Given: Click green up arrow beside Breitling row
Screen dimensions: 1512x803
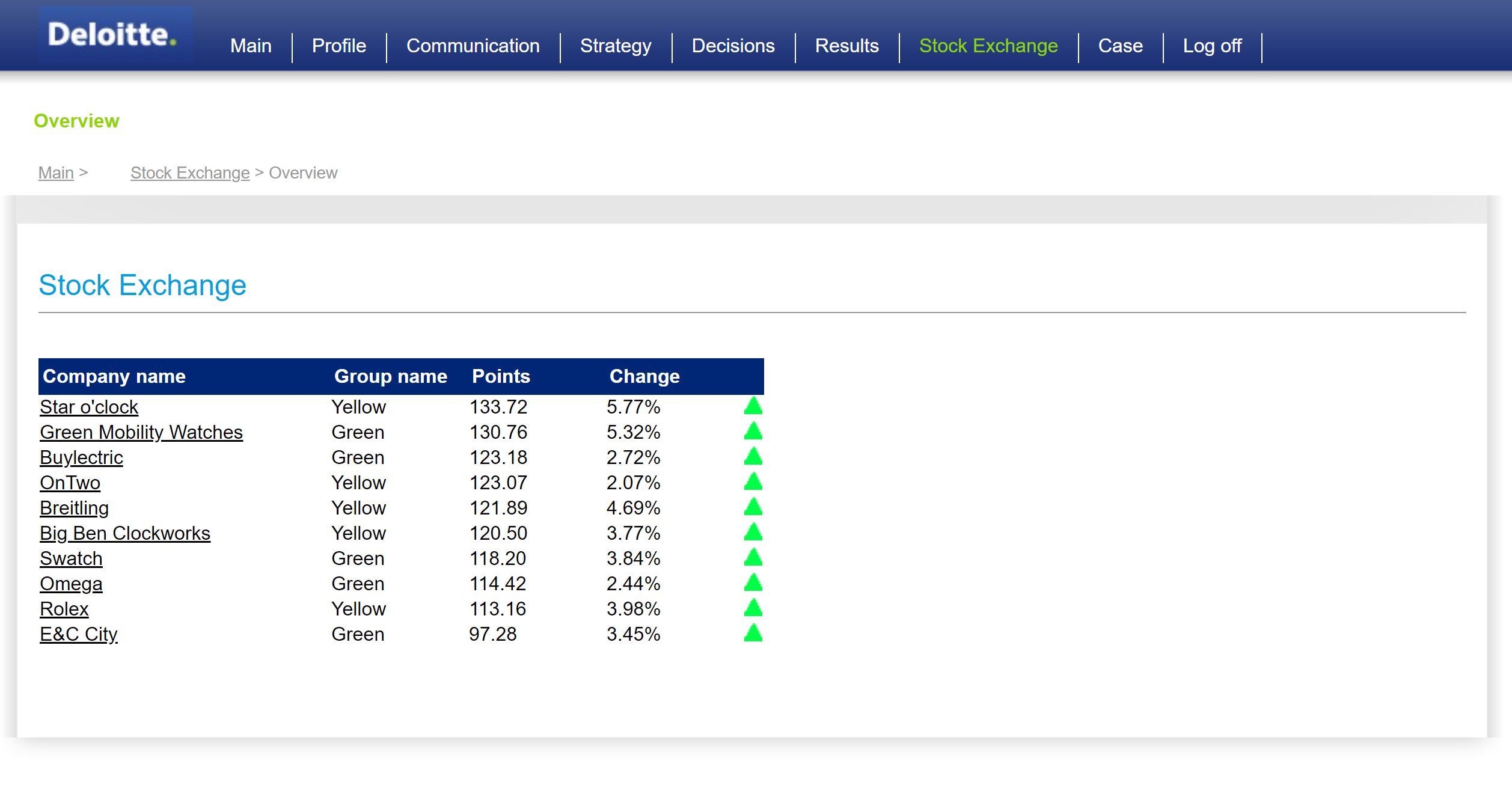Looking at the screenshot, I should click(753, 508).
